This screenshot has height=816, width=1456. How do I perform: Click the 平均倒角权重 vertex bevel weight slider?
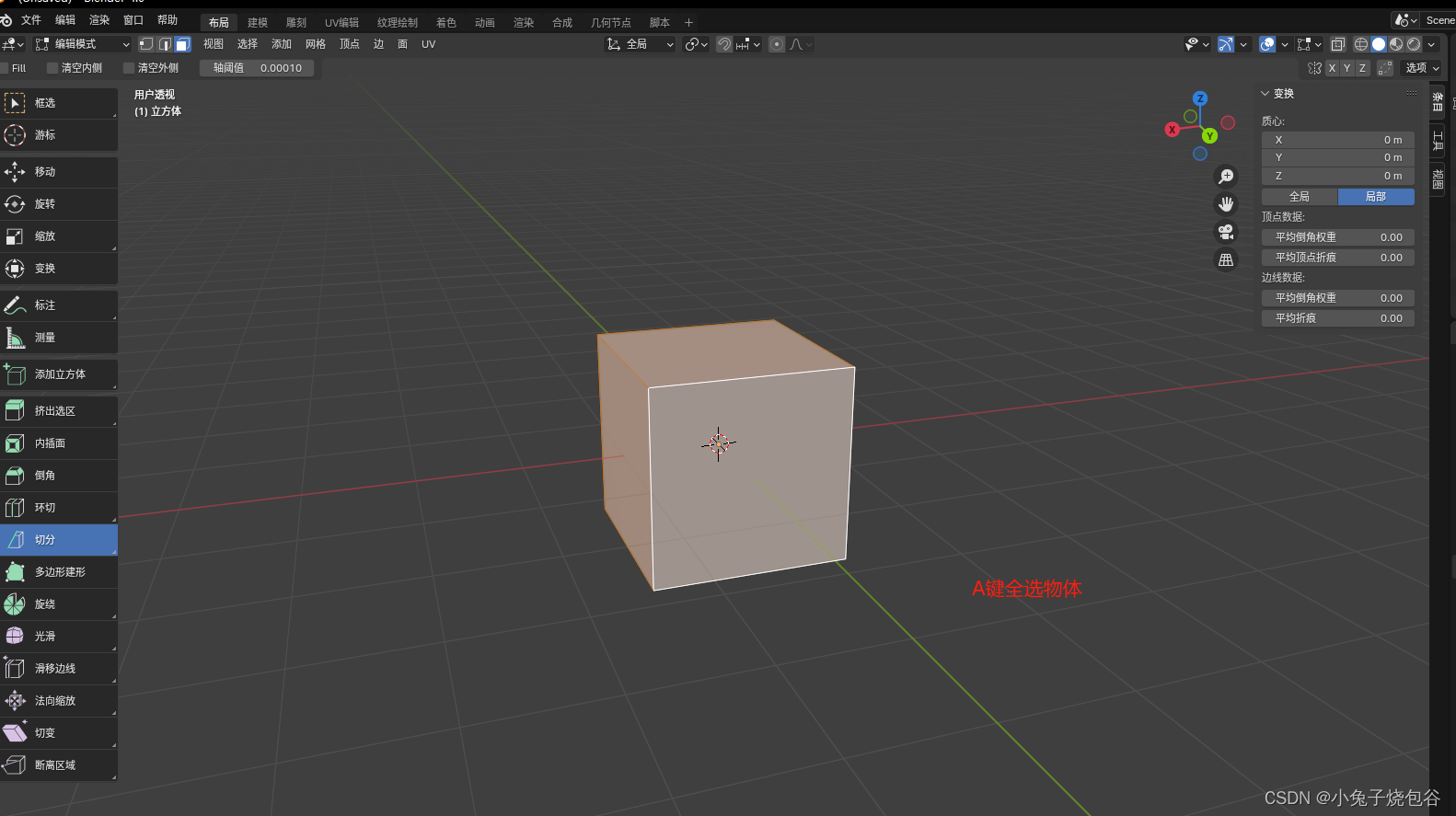click(x=1338, y=237)
